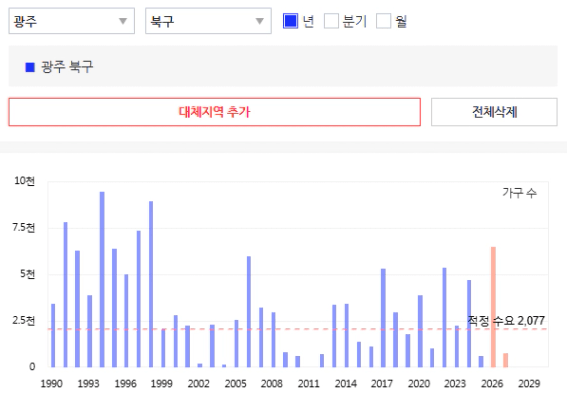
Task: Click the short pink bar for 2027
Action: tap(506, 360)
